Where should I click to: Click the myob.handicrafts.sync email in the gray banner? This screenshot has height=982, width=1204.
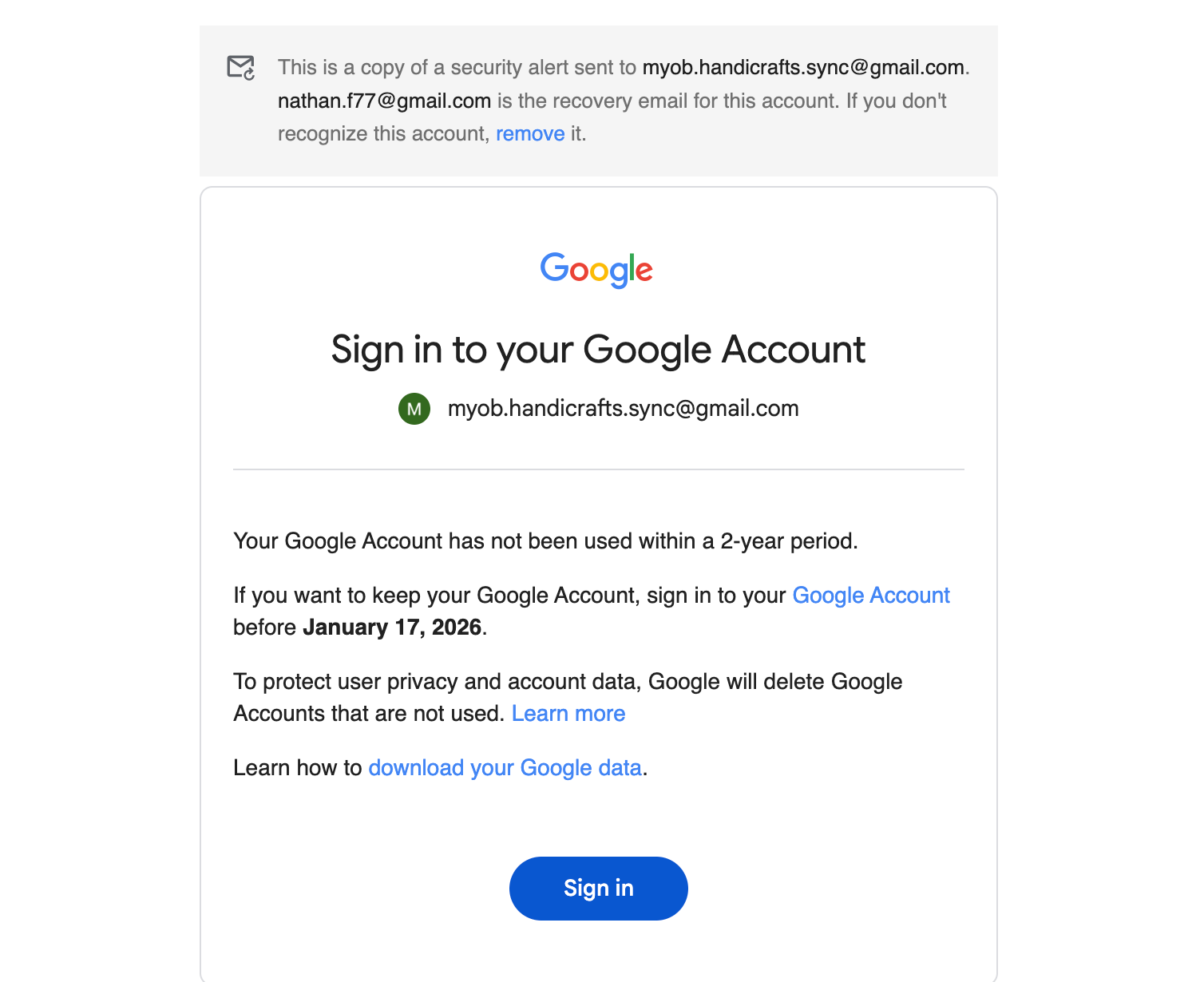coord(803,68)
